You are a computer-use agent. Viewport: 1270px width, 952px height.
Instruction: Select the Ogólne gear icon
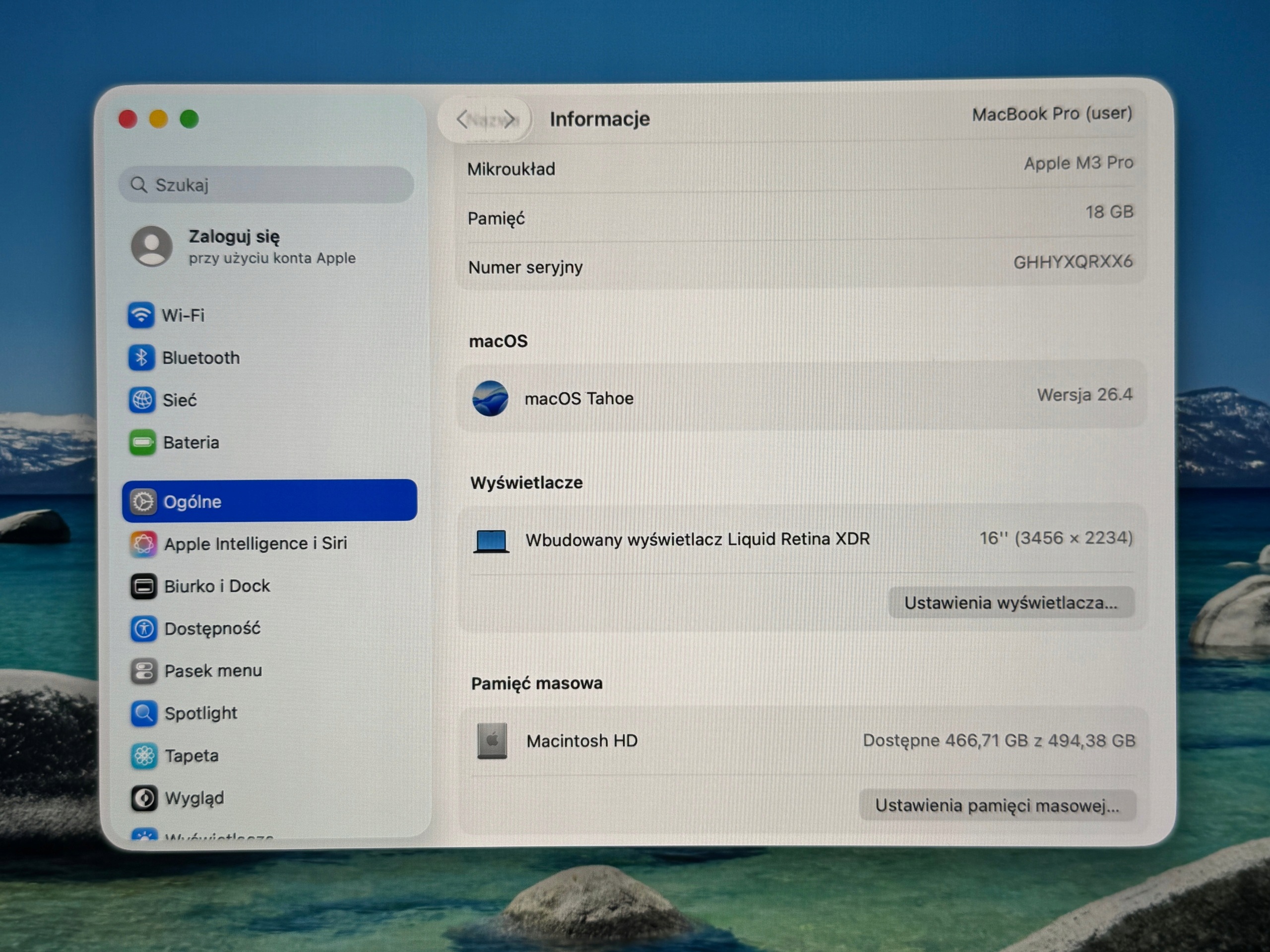(143, 502)
